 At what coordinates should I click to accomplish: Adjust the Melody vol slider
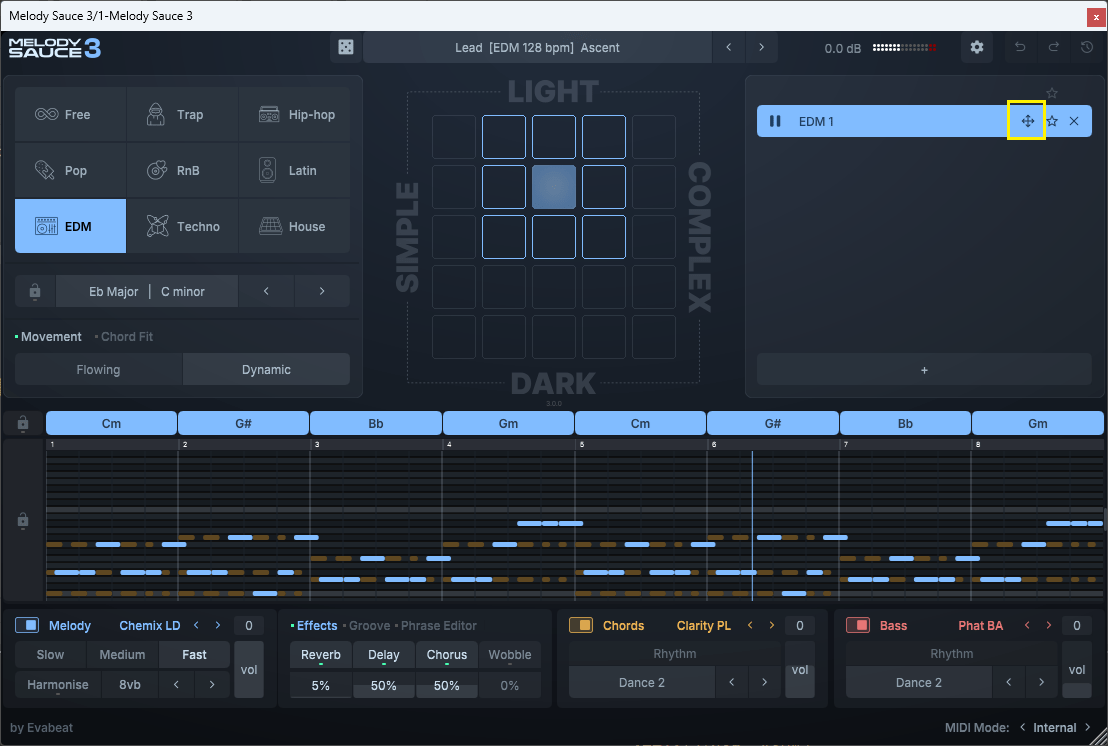250,669
